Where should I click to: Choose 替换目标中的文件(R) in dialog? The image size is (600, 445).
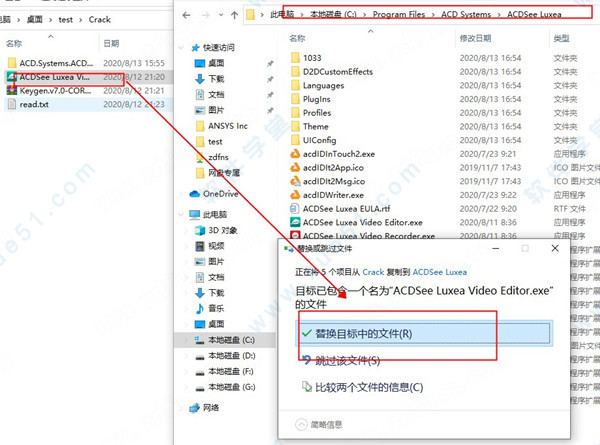[x=424, y=334]
